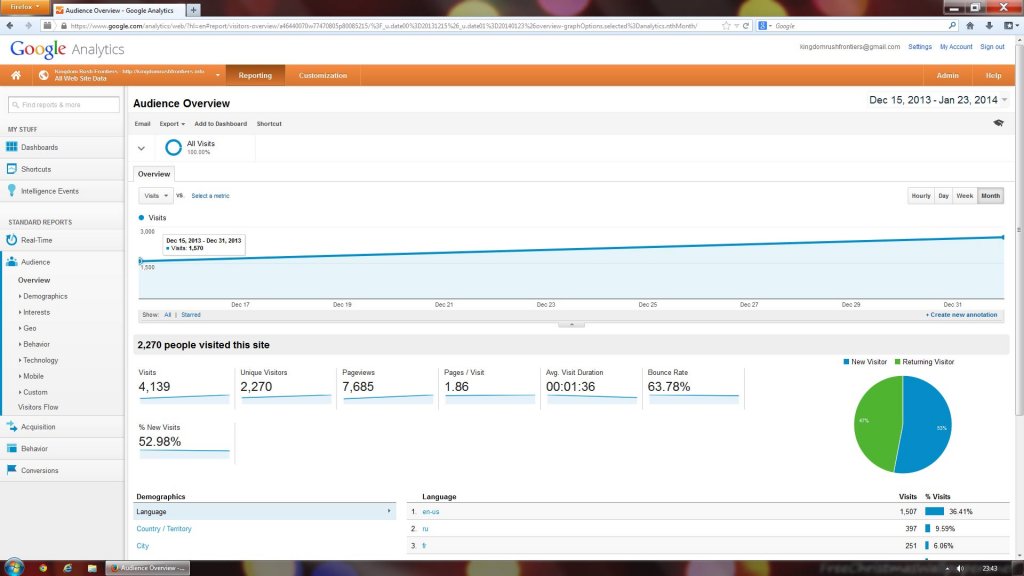Viewport: 1024px width, 576px height.
Task: Click the Conversions flag icon
Action: pos(12,470)
